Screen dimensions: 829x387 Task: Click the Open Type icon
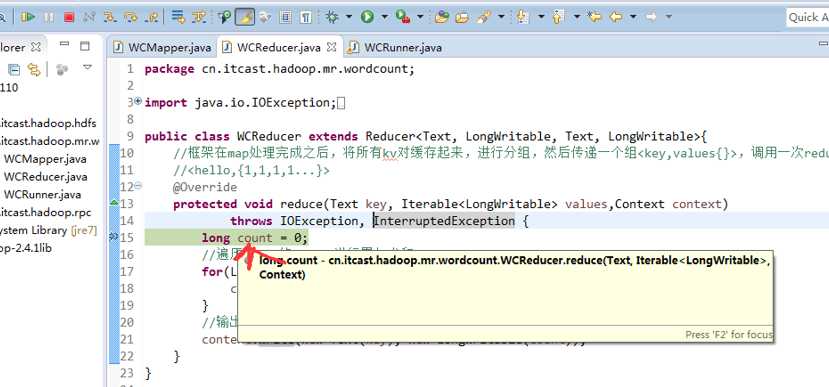[442, 17]
